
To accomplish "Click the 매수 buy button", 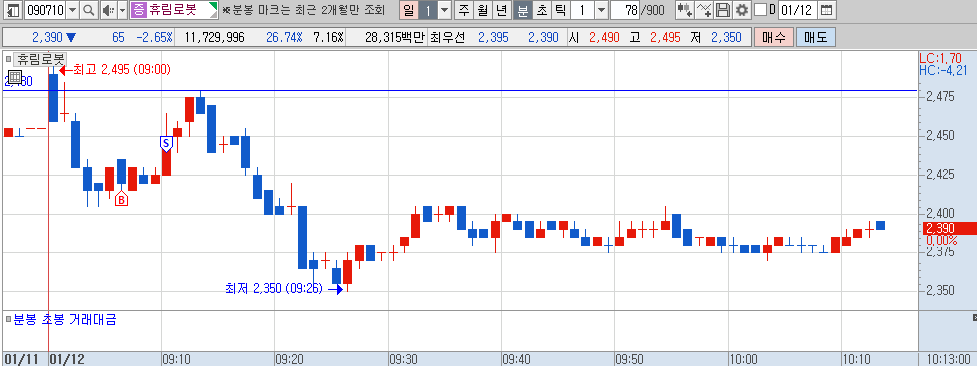I will [x=773, y=37].
